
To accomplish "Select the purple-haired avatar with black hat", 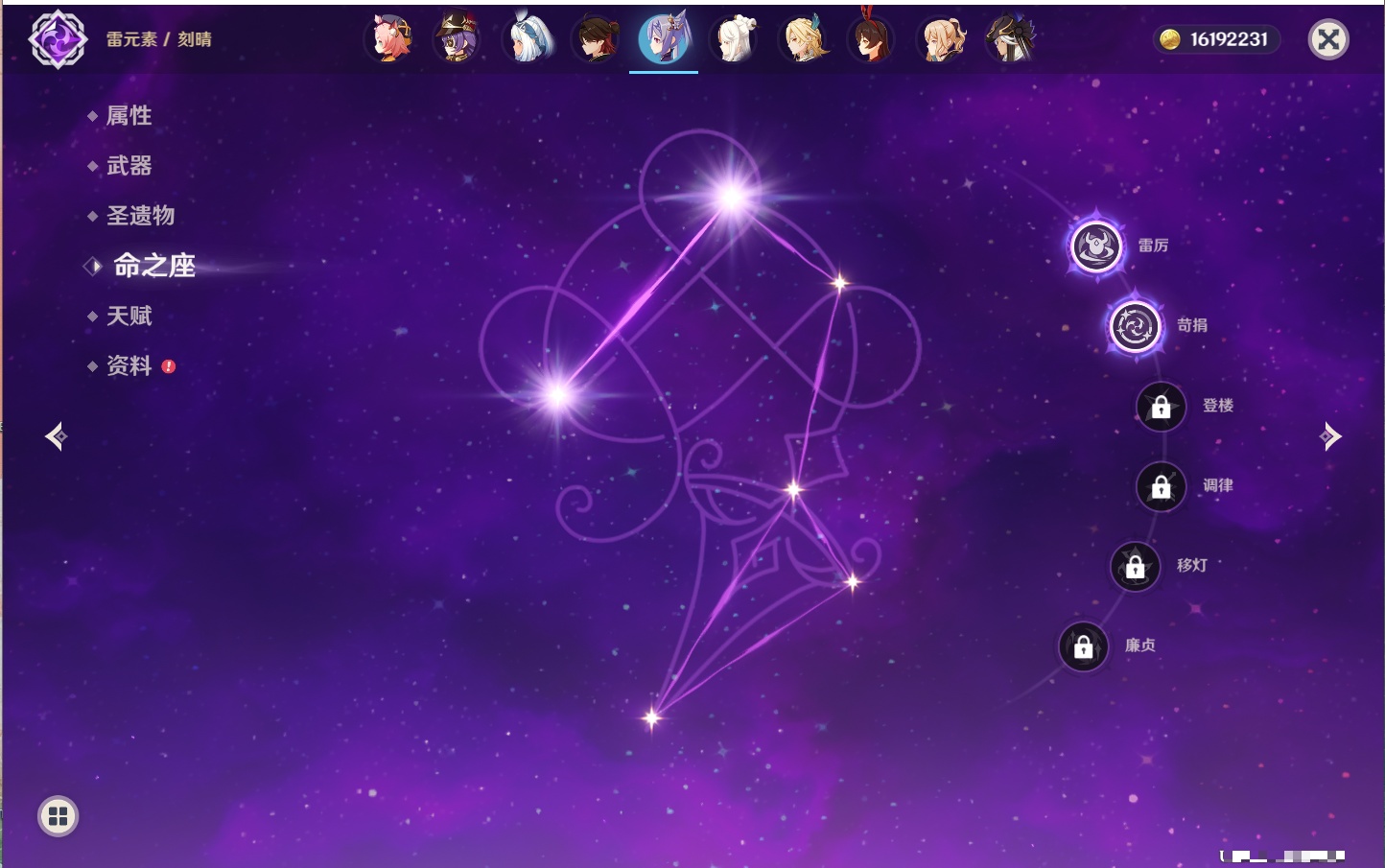I will [x=458, y=39].
